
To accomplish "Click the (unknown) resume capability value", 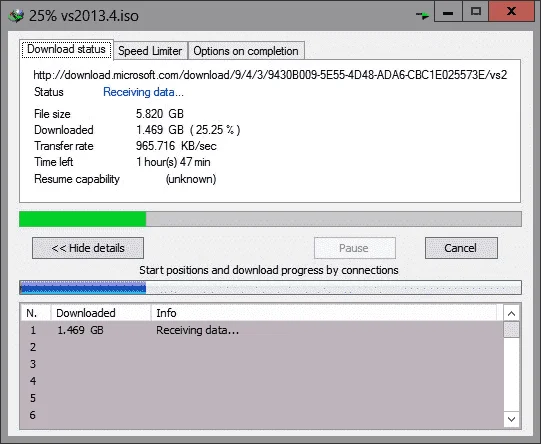I will (x=191, y=179).
